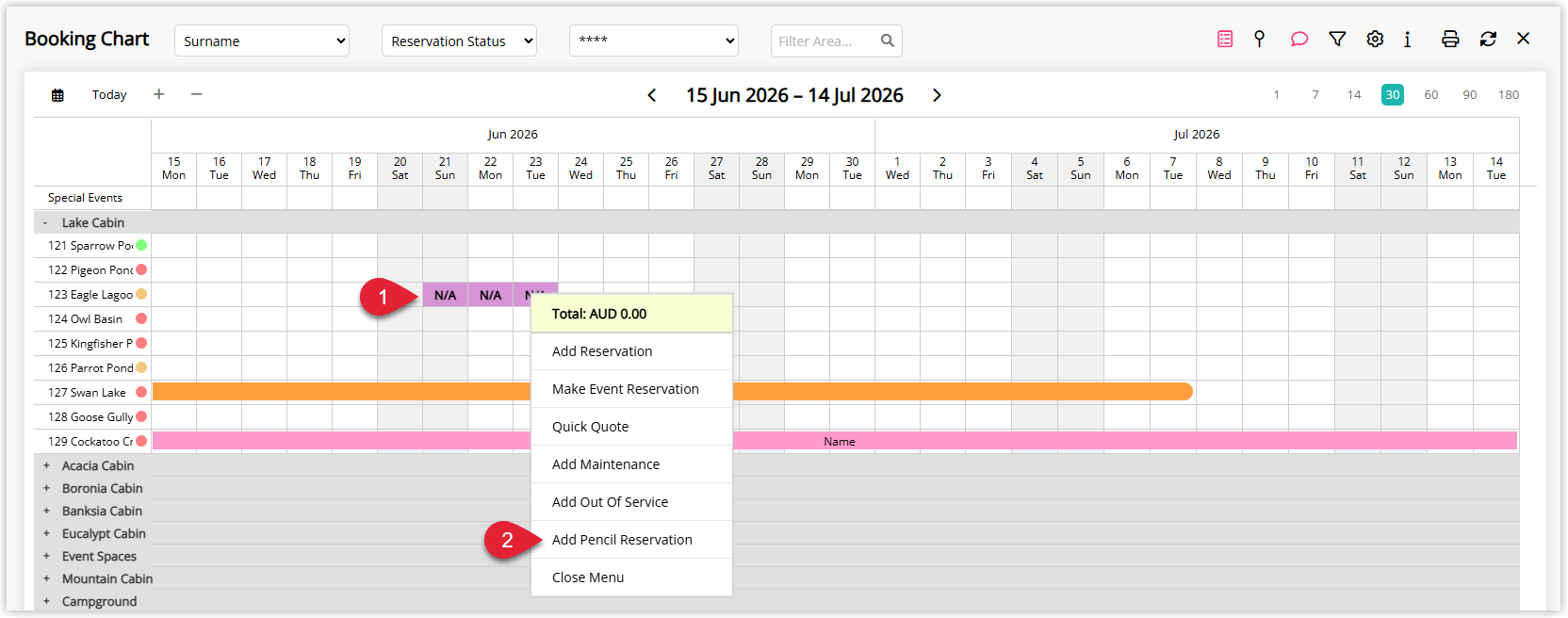Expand the Banksia Cabin category
The image size is (1568, 618).
46,511
